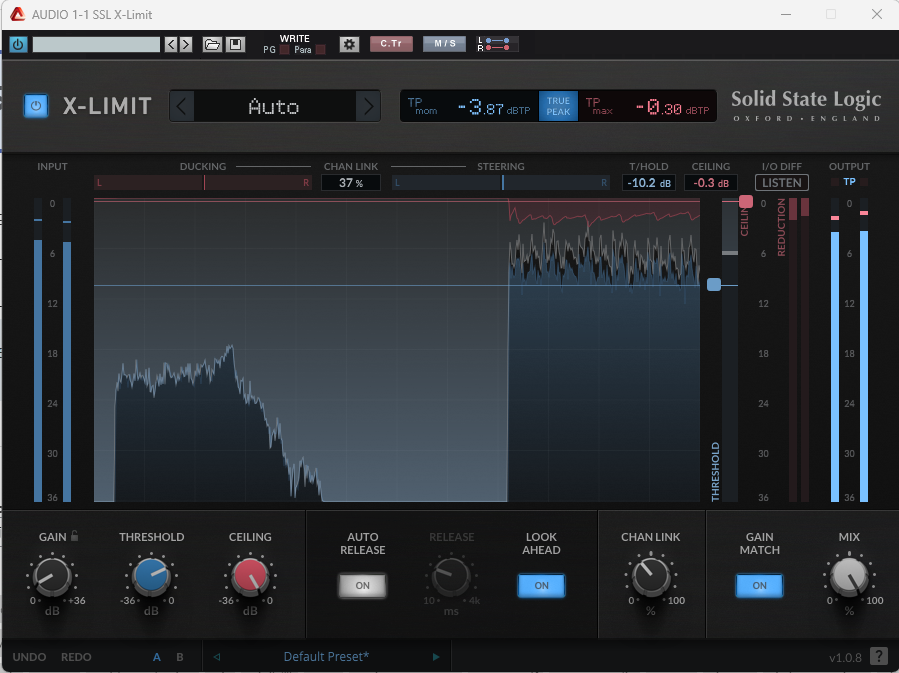Click the Chan Link knob
The image size is (899, 673).
click(x=651, y=576)
